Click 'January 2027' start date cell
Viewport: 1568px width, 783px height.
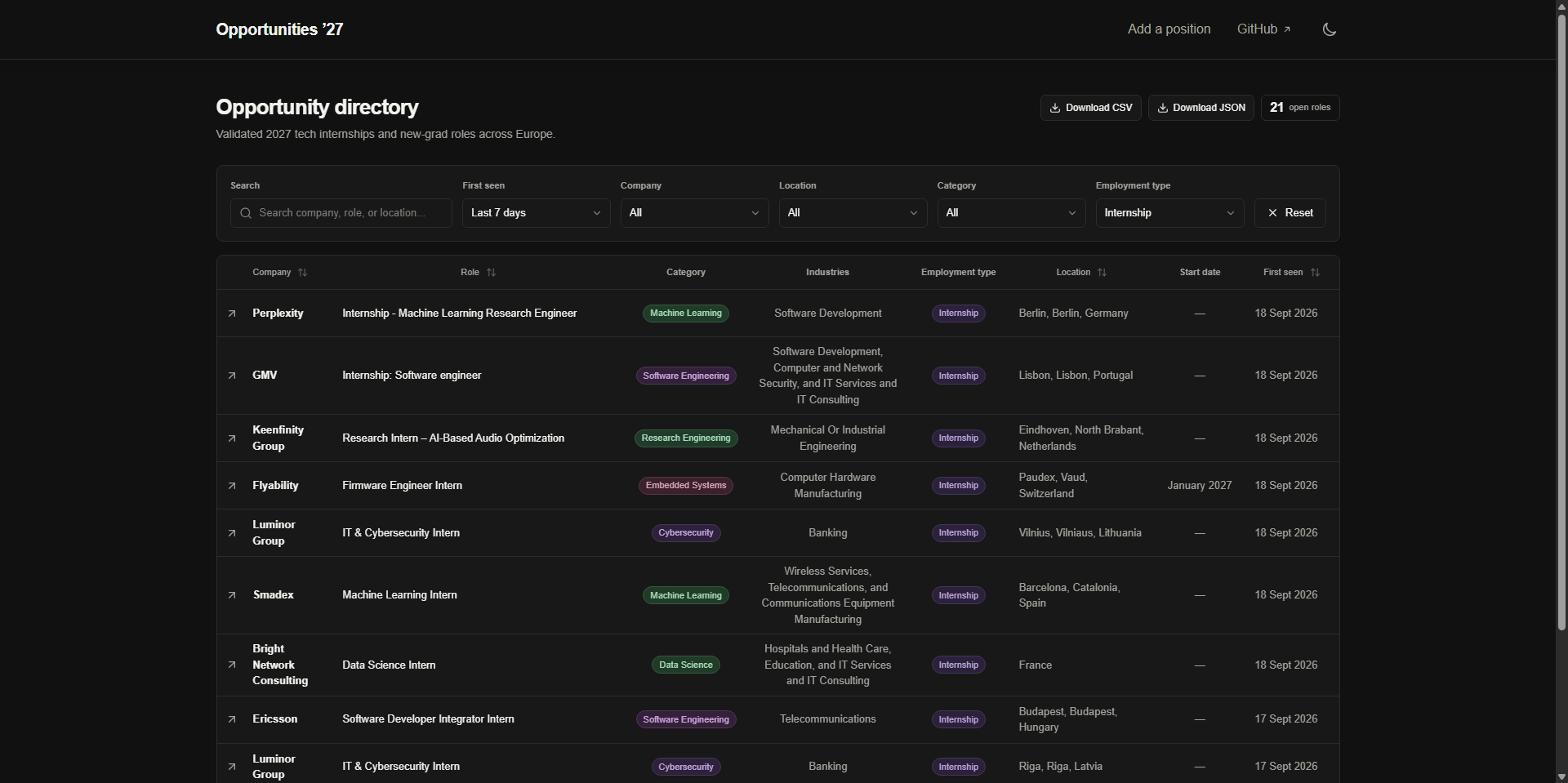(x=1200, y=486)
